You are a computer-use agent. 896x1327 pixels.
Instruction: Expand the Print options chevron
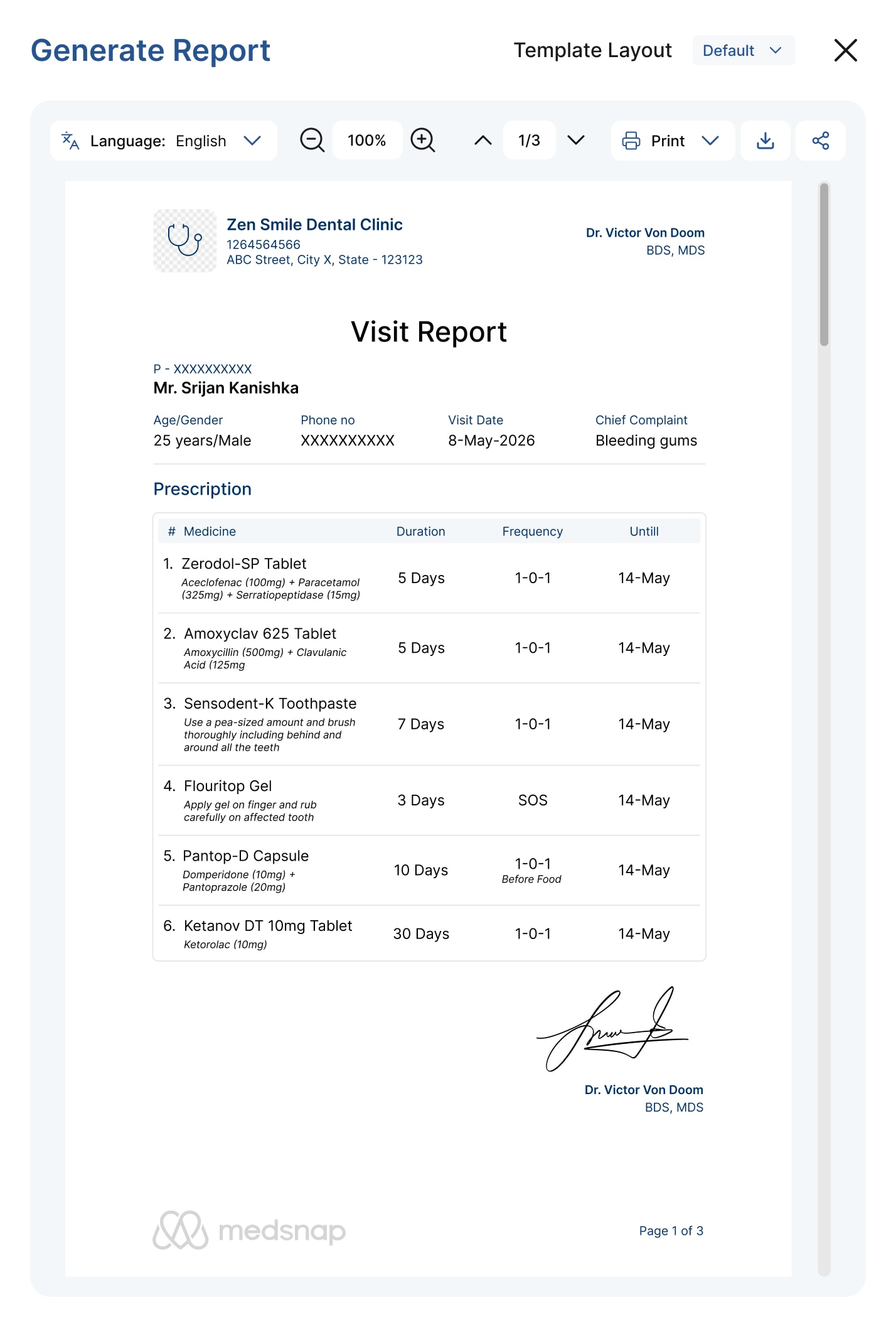tap(710, 141)
